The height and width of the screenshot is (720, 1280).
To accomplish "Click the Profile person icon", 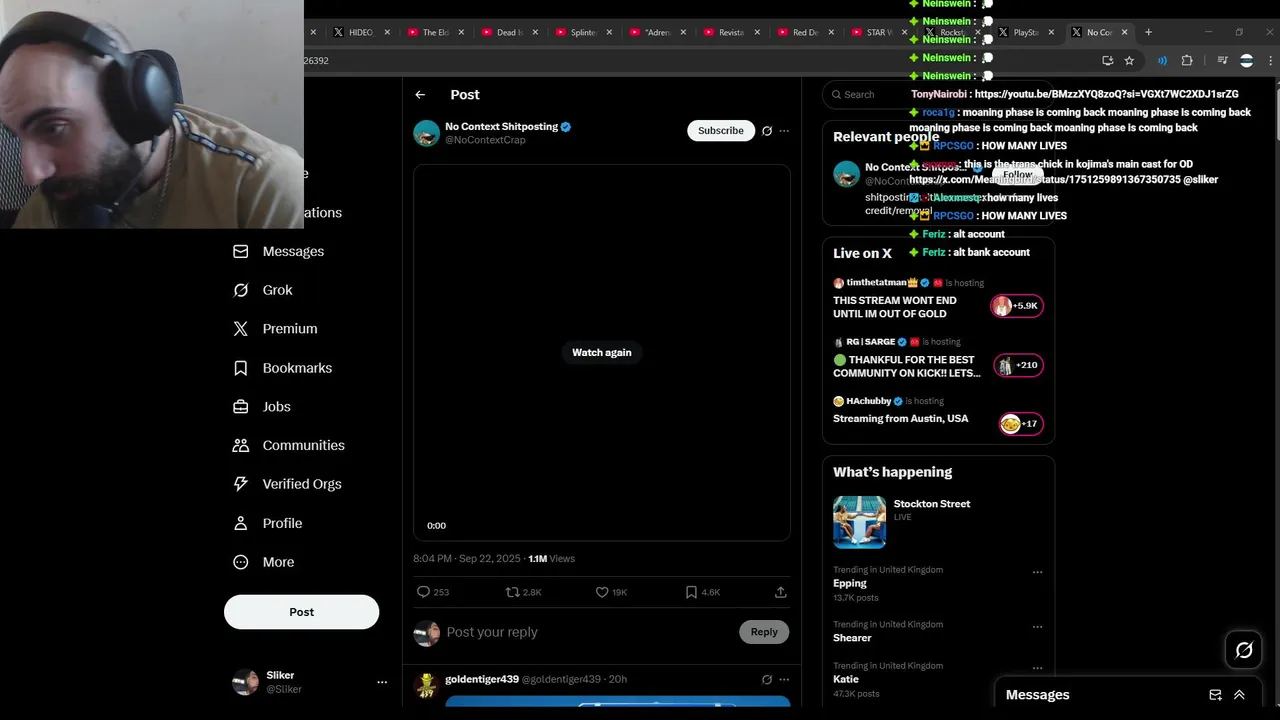I will [x=240, y=523].
